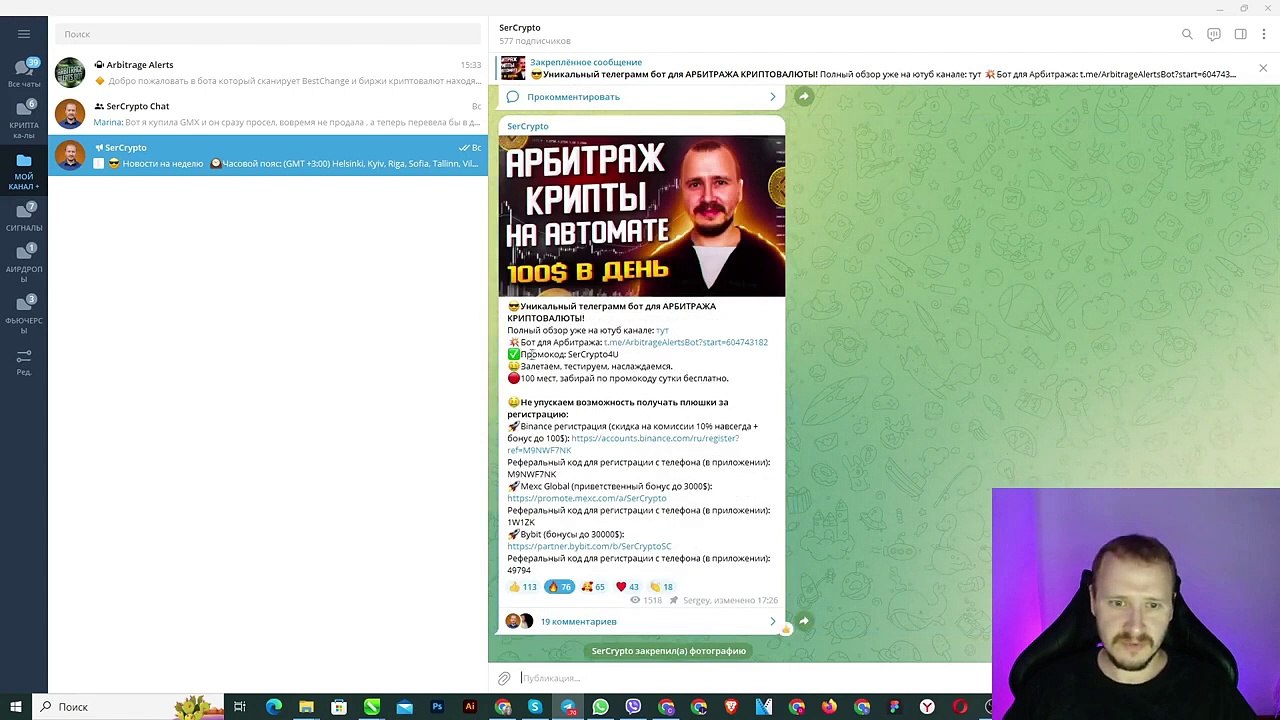Open Yandex Browser from the taskbar
The image size is (1280, 720).
pyautogui.click(x=927, y=707)
